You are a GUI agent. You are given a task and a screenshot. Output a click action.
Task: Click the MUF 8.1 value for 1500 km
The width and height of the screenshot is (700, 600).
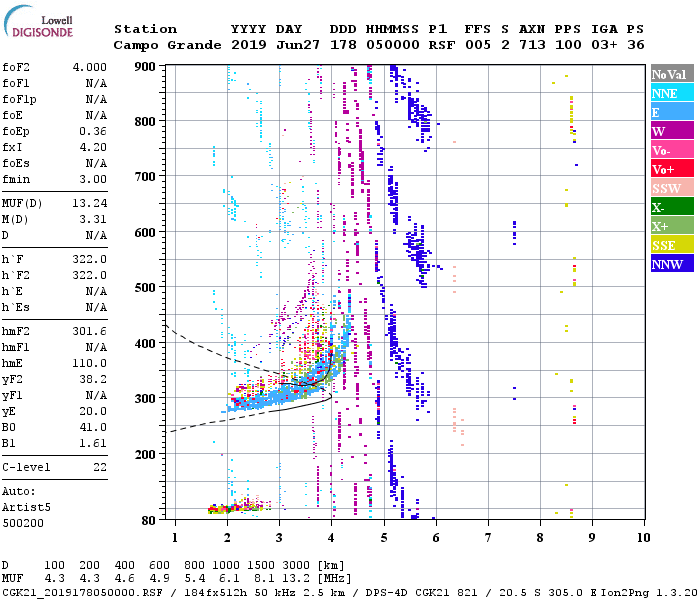pos(264,579)
